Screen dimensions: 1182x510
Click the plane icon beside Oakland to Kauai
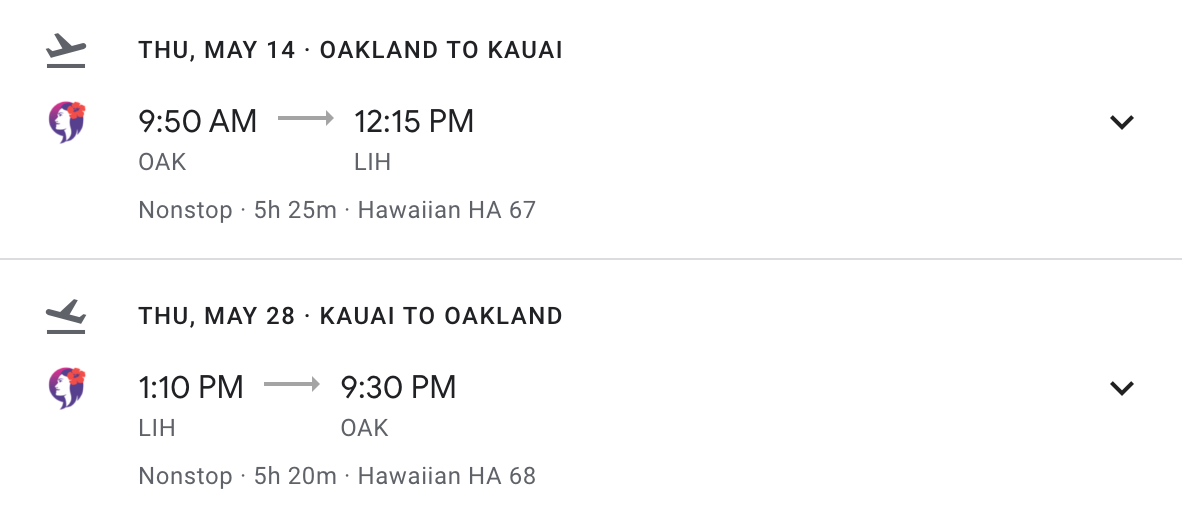point(67,50)
